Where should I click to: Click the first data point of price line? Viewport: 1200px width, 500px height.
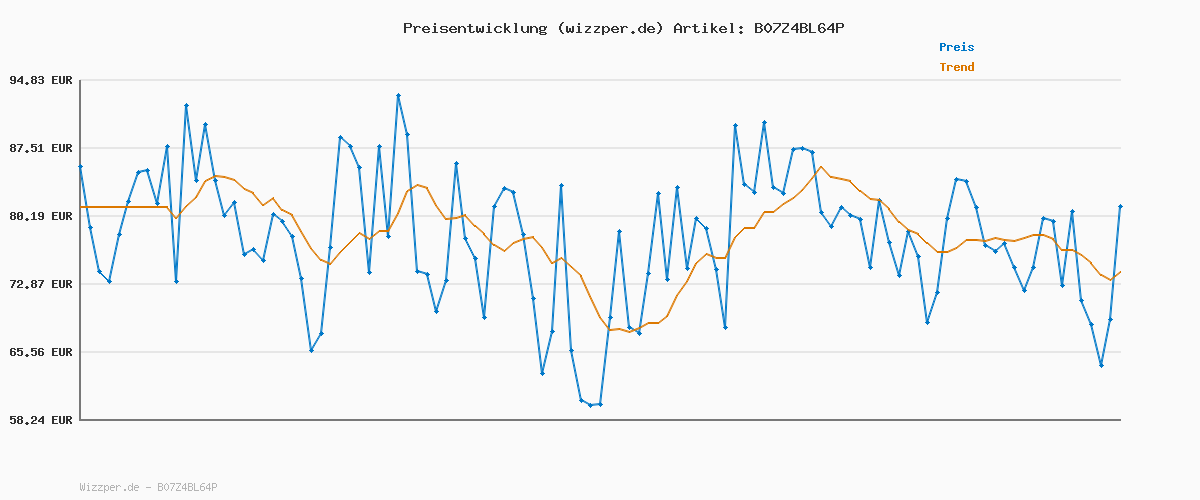pyautogui.click(x=80, y=166)
